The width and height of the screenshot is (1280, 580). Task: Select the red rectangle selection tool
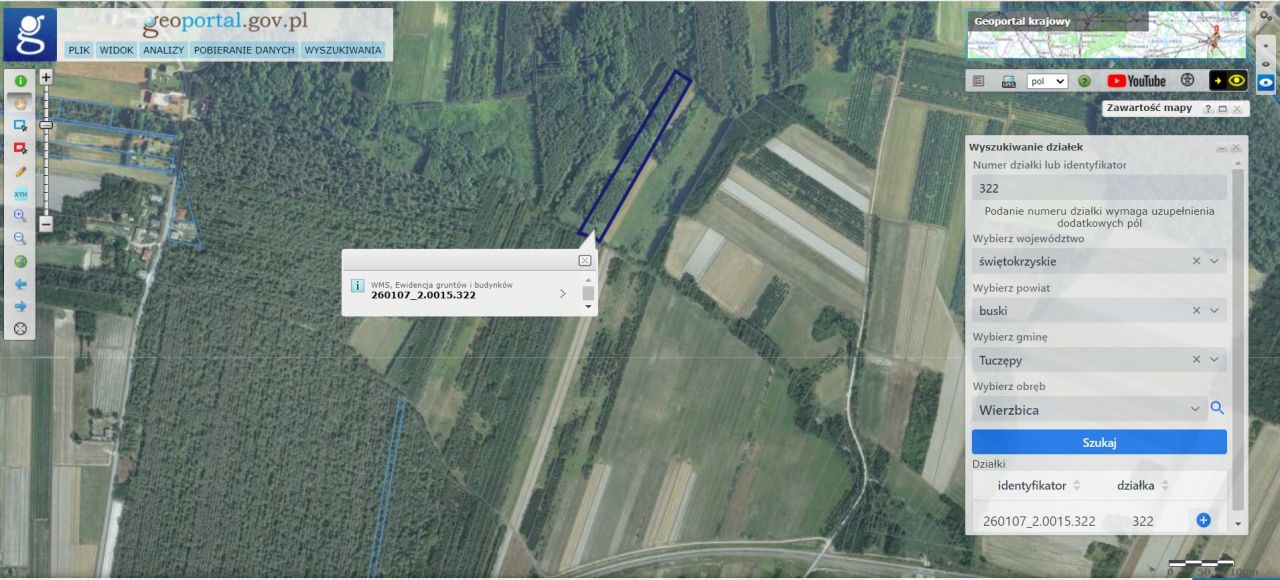point(20,148)
